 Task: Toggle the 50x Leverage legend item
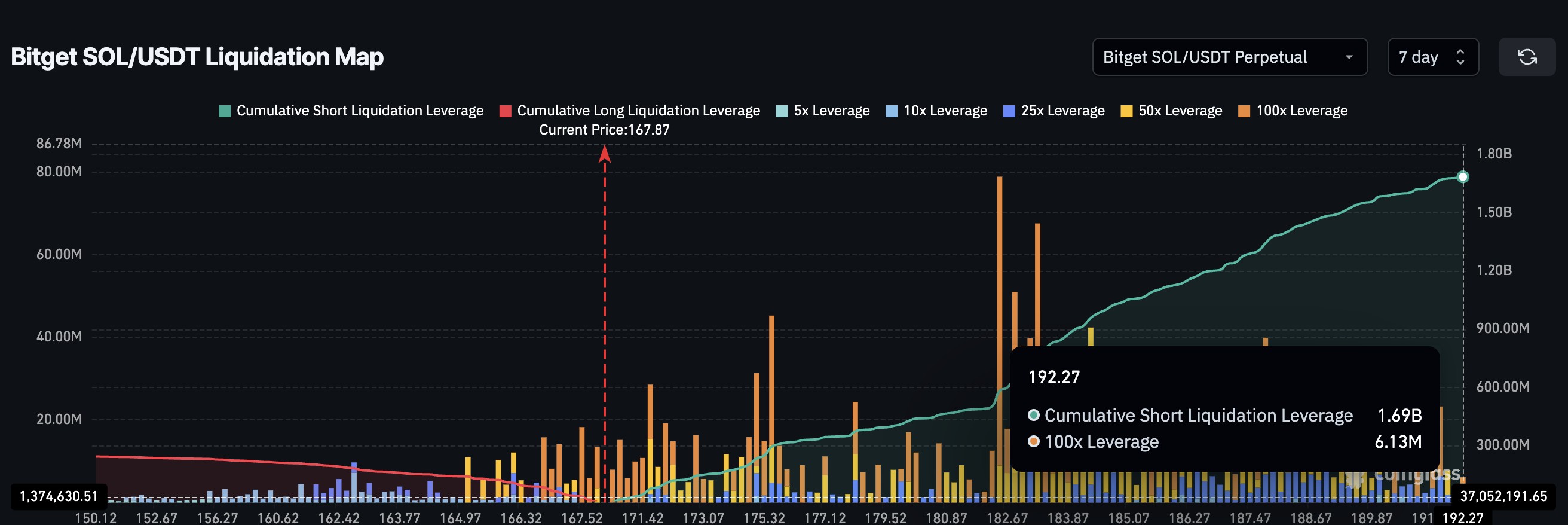coord(1171,111)
